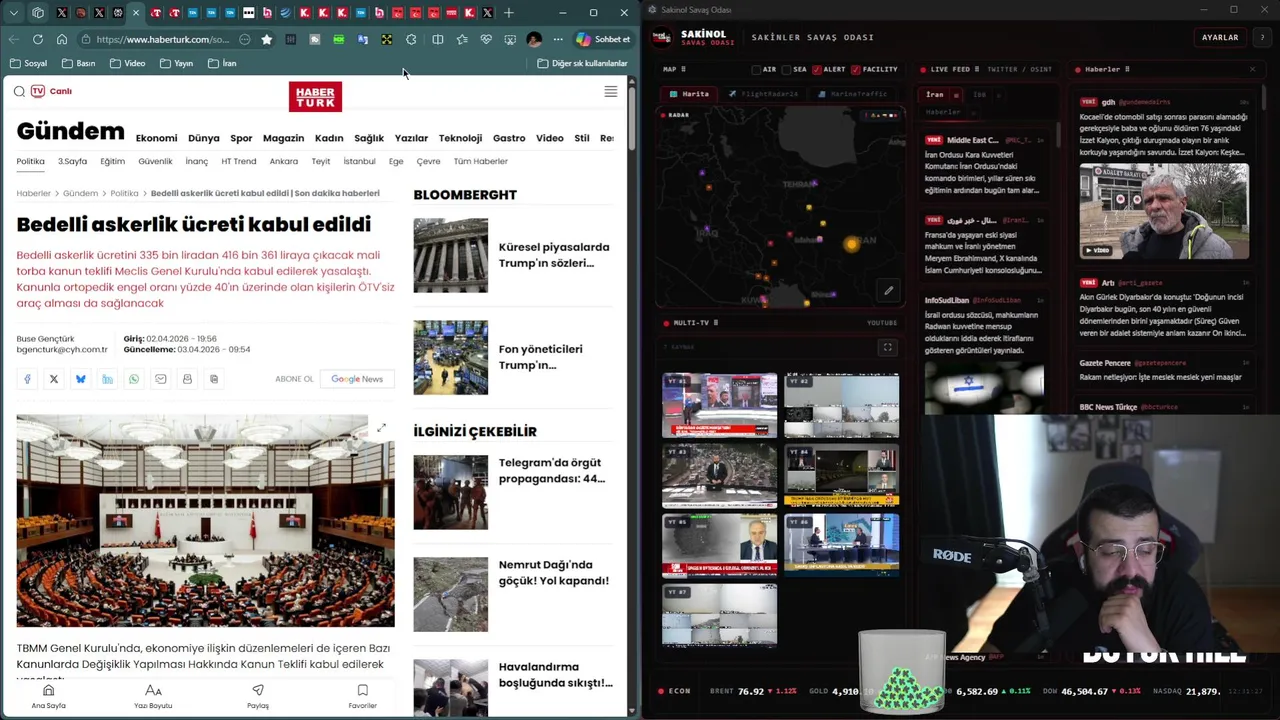Viewport: 1280px width, 720px height.
Task: Open Basın bookmarks folder
Action: [79, 63]
